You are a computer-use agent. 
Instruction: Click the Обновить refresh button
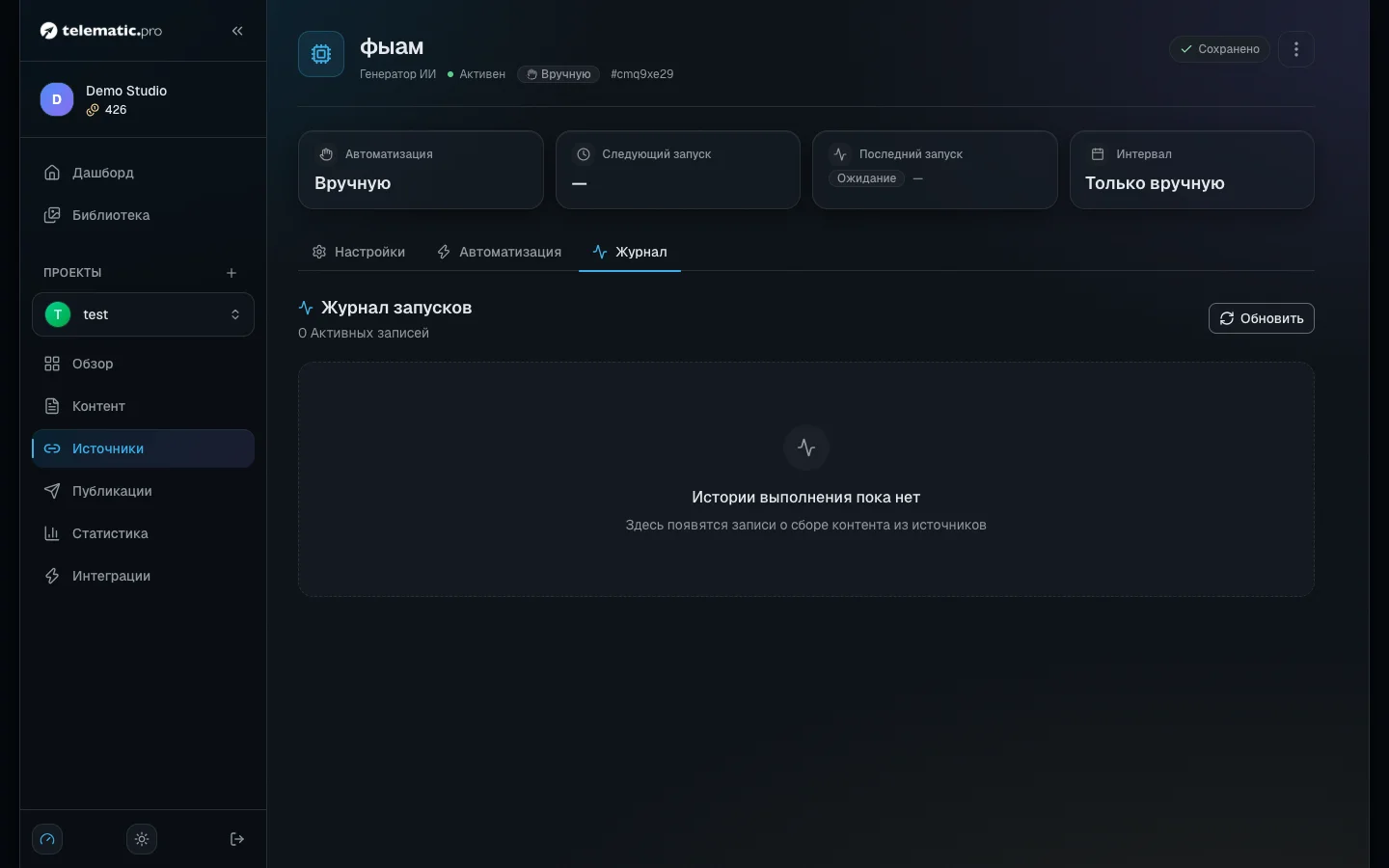coord(1261,318)
